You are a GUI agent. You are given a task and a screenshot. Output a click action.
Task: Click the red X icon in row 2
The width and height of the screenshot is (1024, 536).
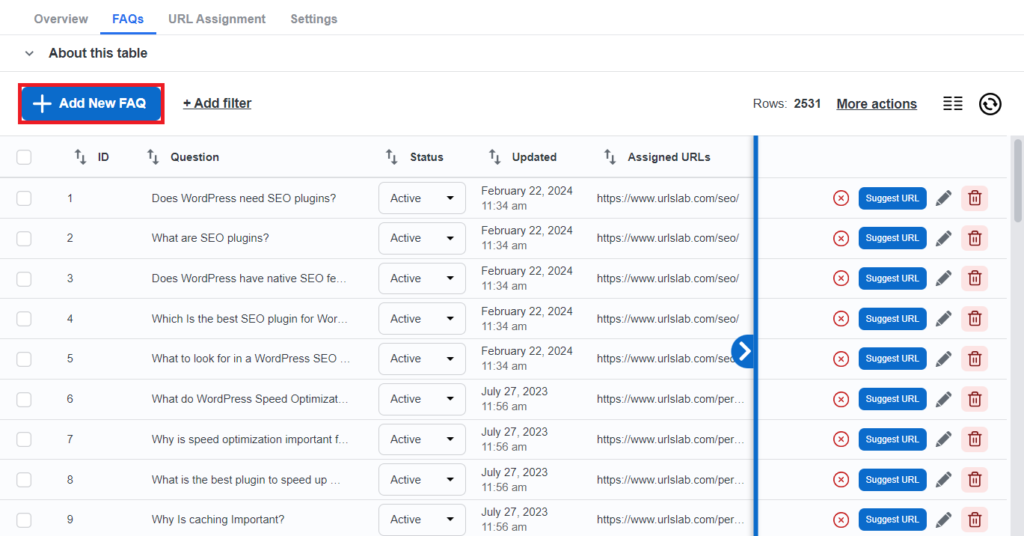pos(841,238)
